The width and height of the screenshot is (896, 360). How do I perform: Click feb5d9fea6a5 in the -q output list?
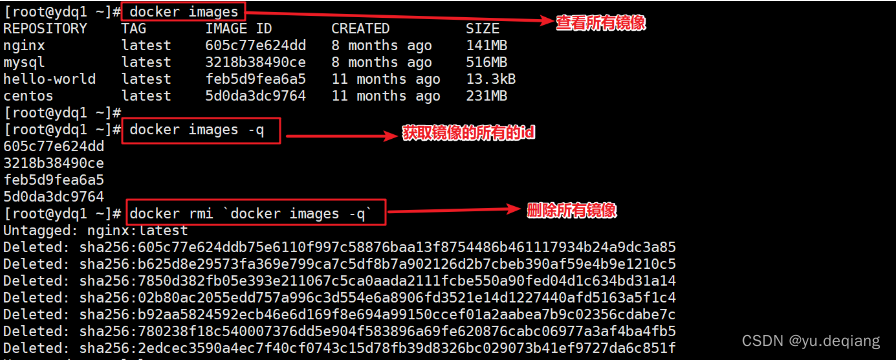pyautogui.click(x=54, y=180)
